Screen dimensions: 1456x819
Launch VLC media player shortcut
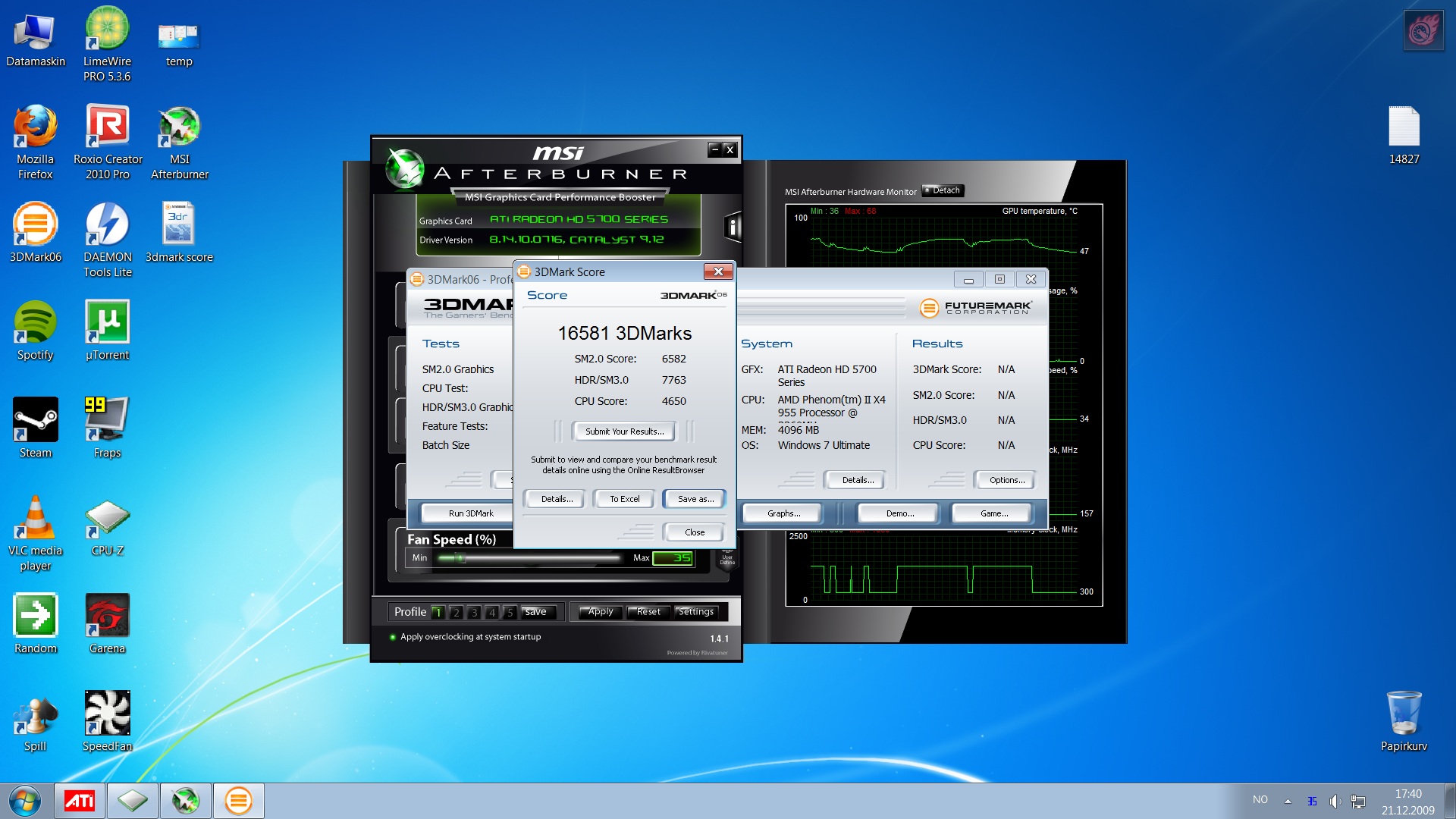pos(35,534)
